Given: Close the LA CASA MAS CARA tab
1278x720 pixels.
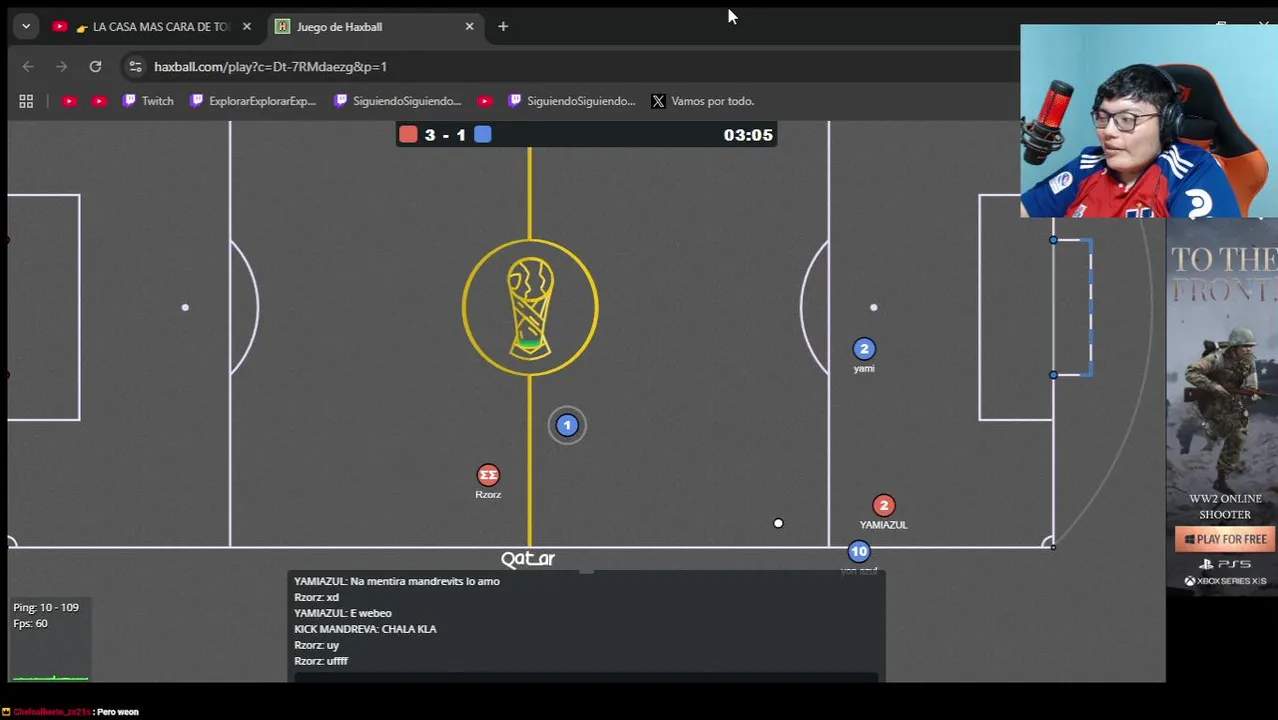Looking at the screenshot, I should point(247,27).
